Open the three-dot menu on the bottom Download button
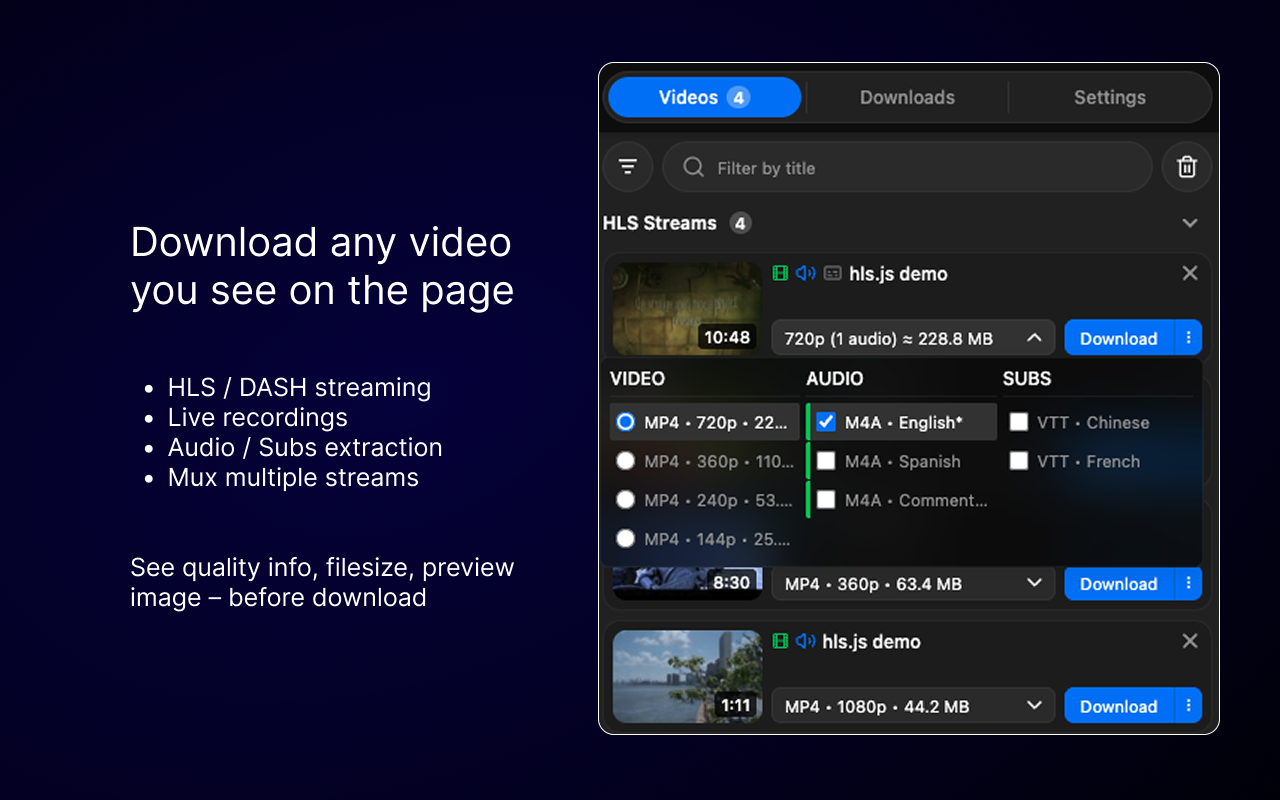The image size is (1280, 800). point(1191,706)
